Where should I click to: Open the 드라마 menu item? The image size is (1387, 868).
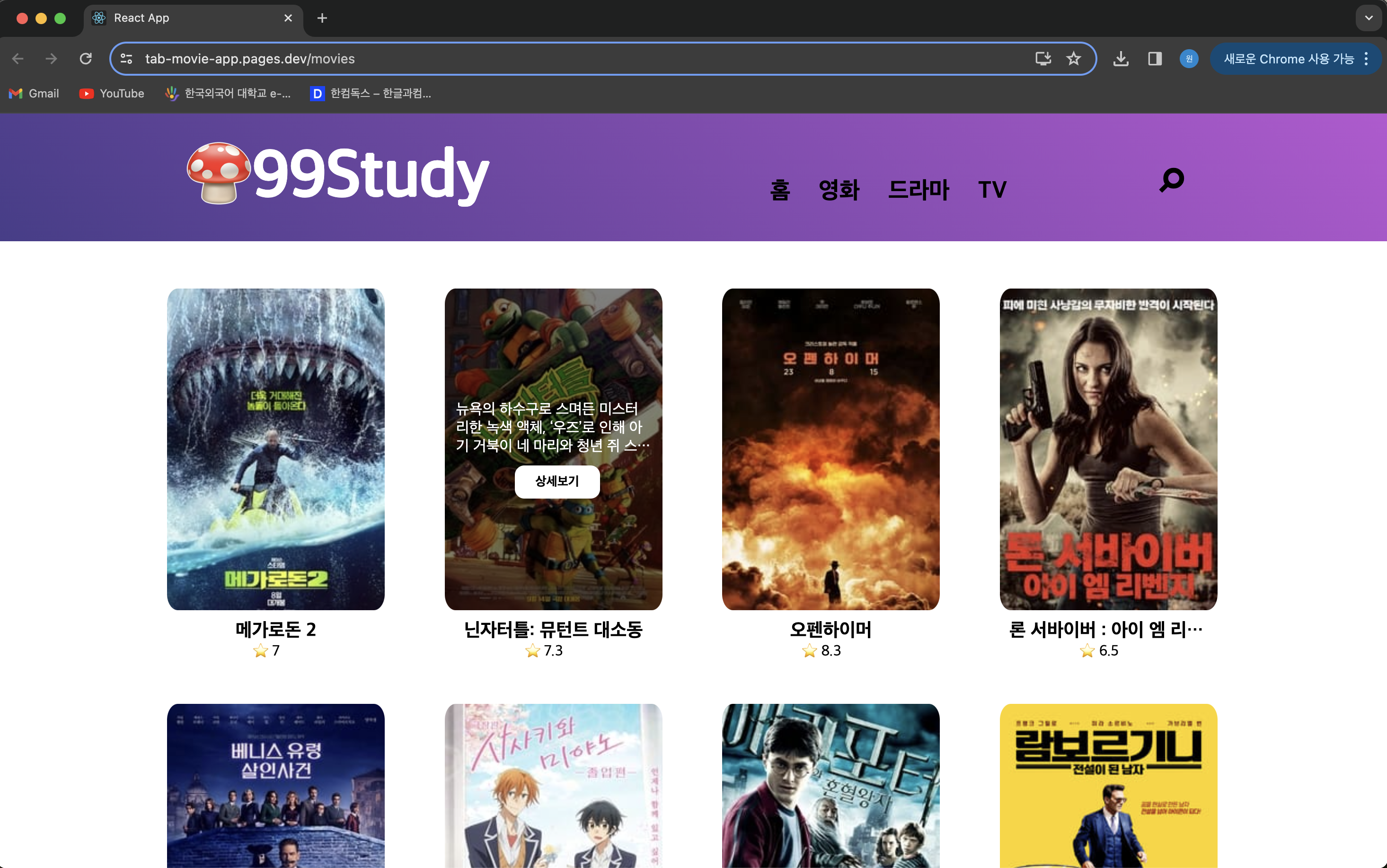(x=919, y=189)
